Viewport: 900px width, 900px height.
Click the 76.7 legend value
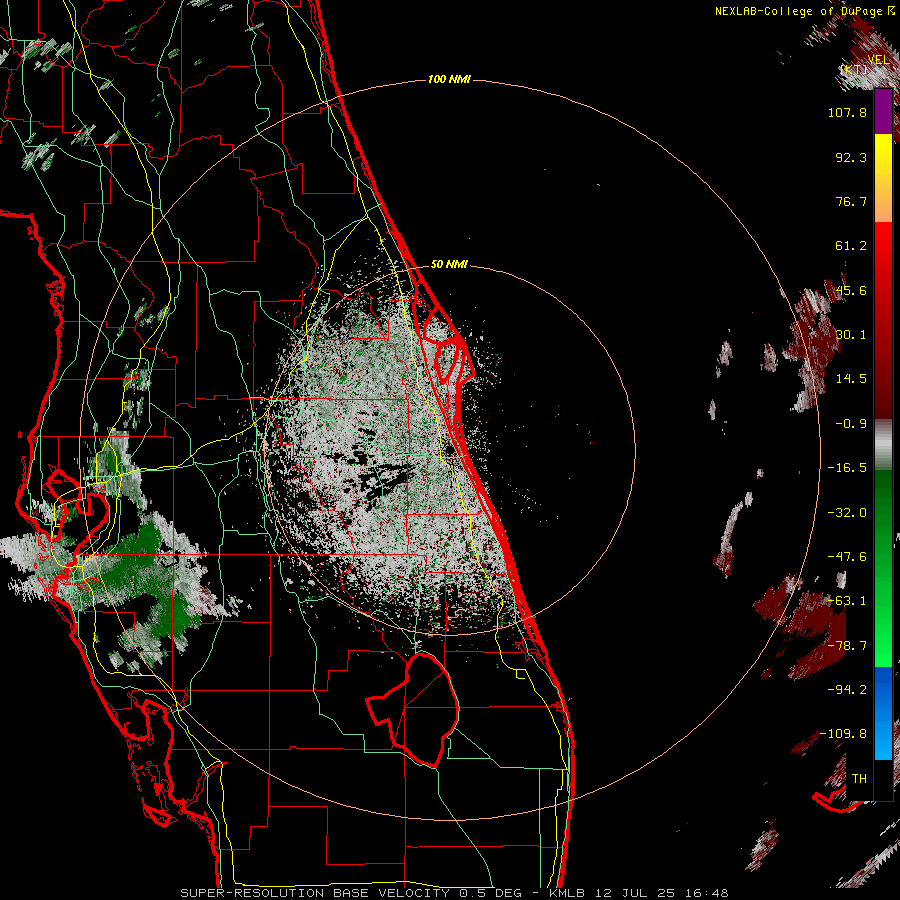851,201
